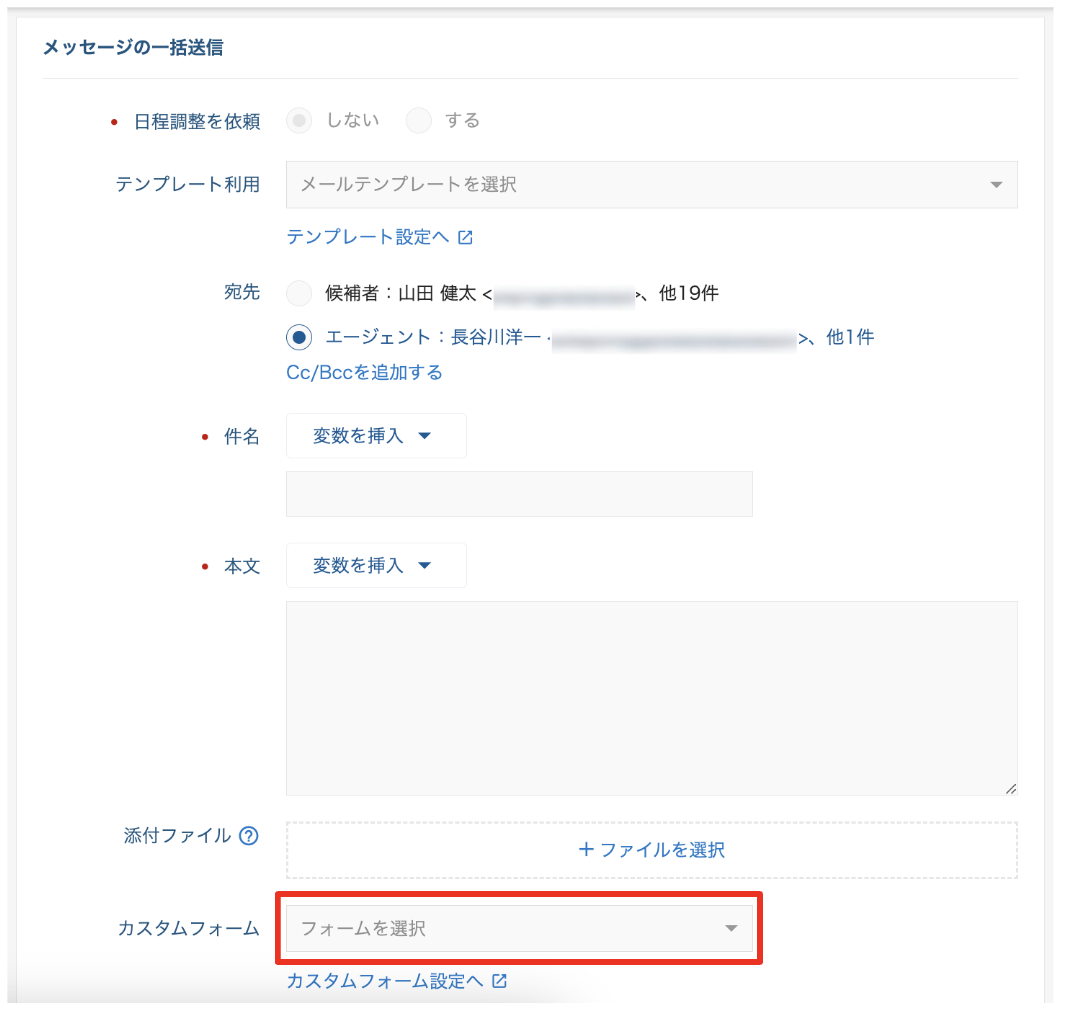This screenshot has width=1066, height=1010.
Task: Open 変数を挿入 dropdown for 件名
Action: 376,436
